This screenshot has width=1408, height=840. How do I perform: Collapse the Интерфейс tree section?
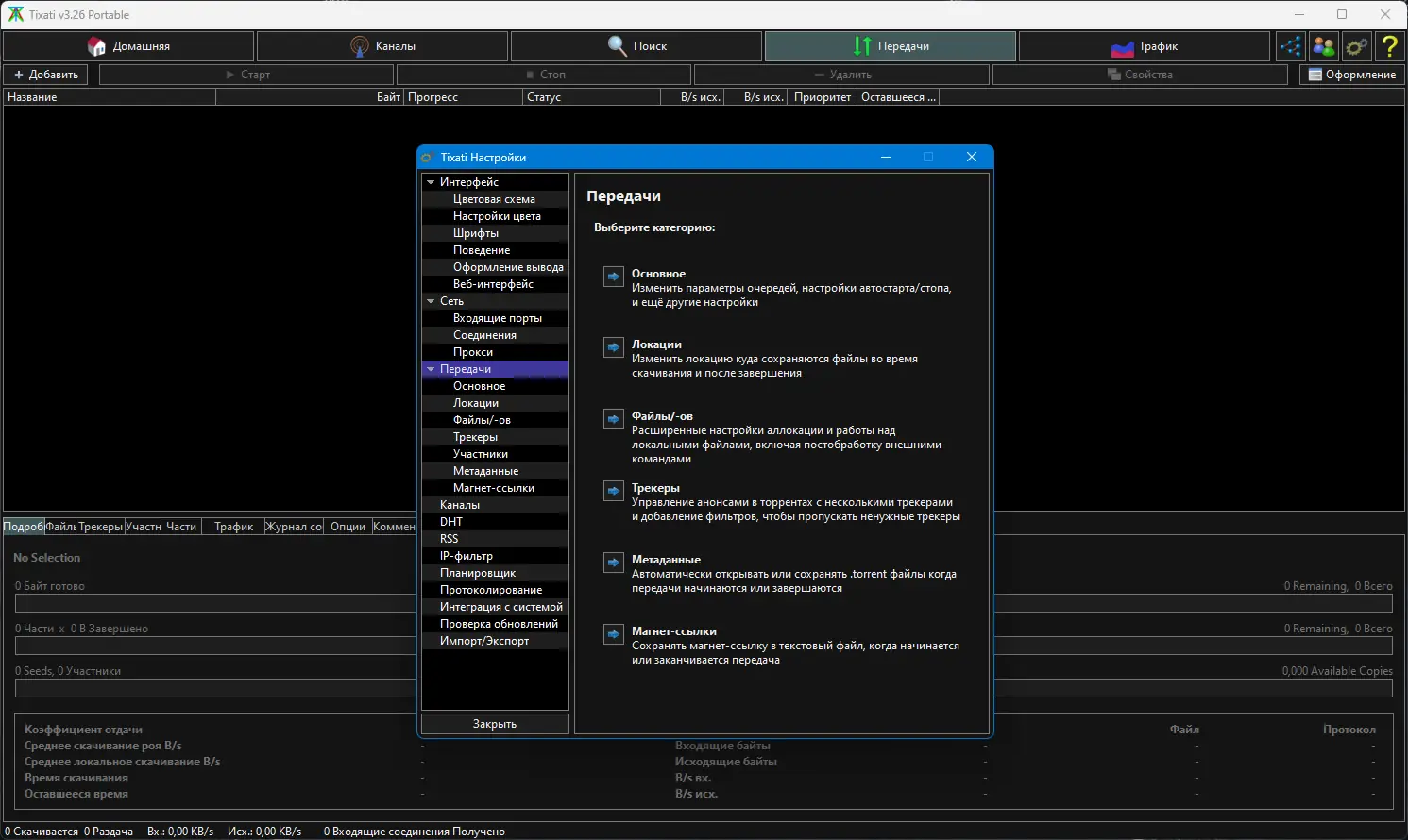(x=431, y=182)
